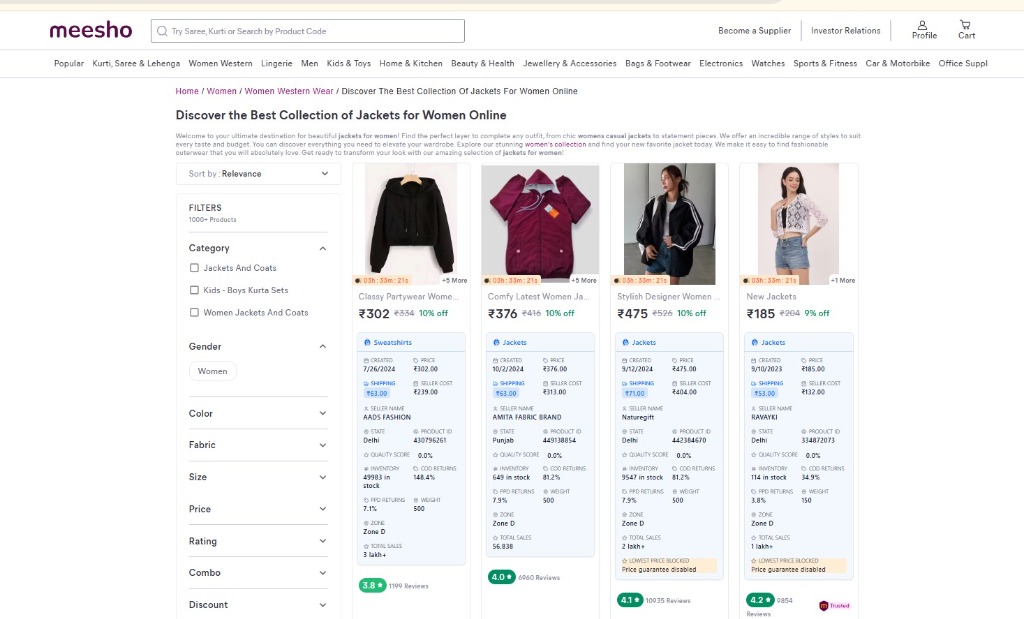Collapse the Category filter section

[323, 248]
